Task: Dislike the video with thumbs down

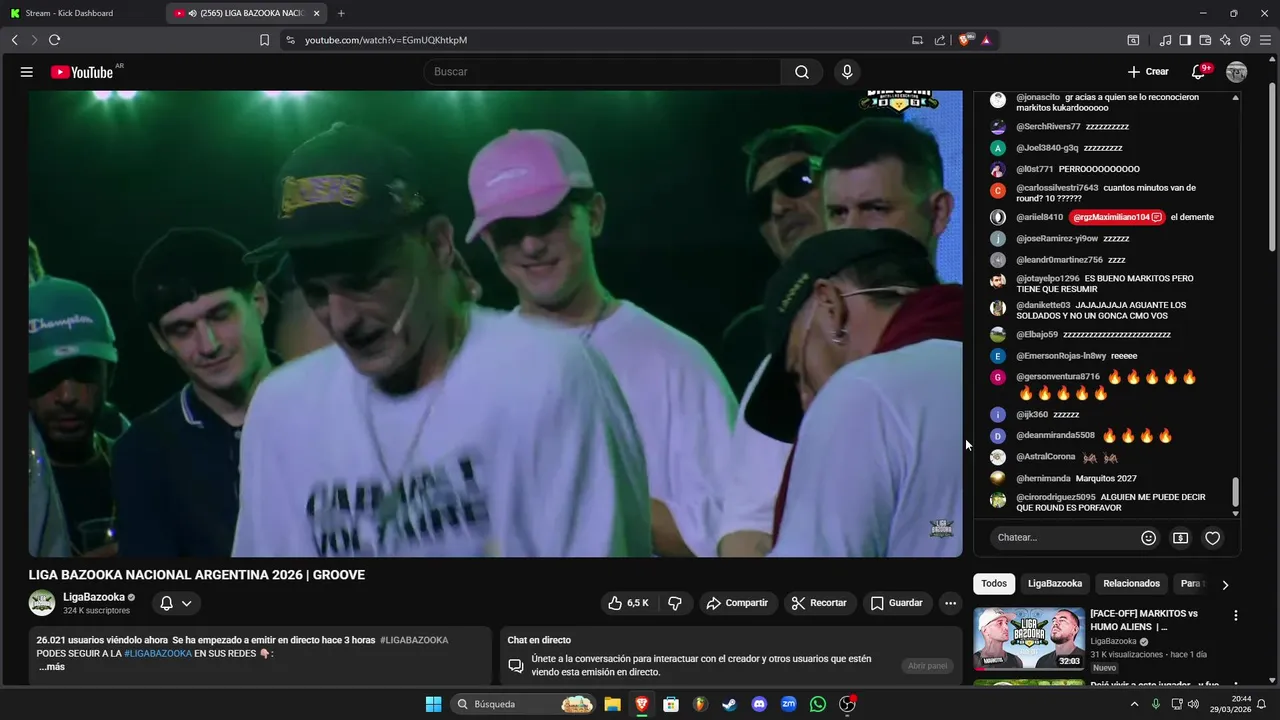Action: [x=675, y=603]
